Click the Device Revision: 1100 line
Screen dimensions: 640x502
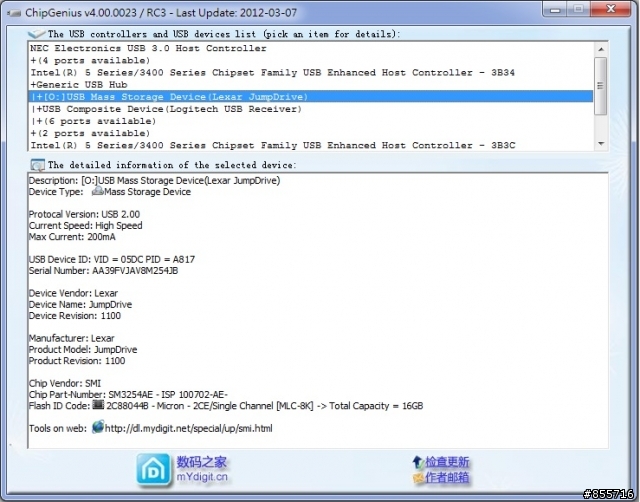tap(75, 315)
